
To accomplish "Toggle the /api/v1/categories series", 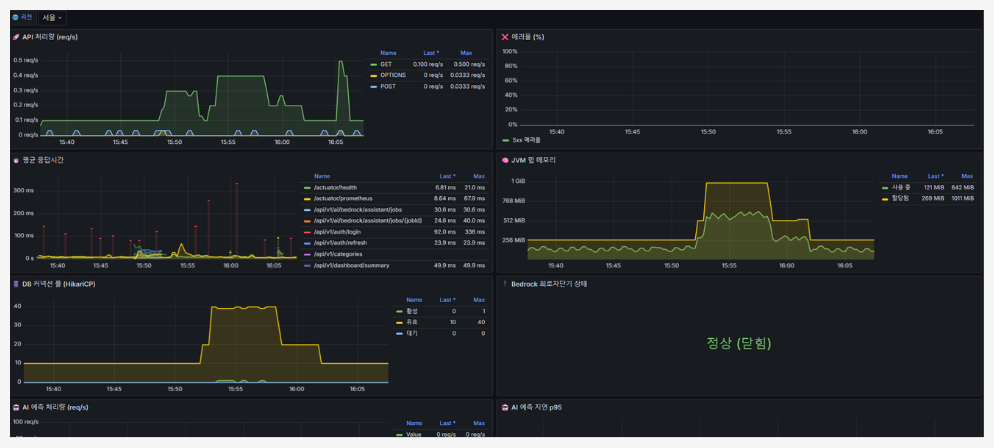I will point(338,254).
